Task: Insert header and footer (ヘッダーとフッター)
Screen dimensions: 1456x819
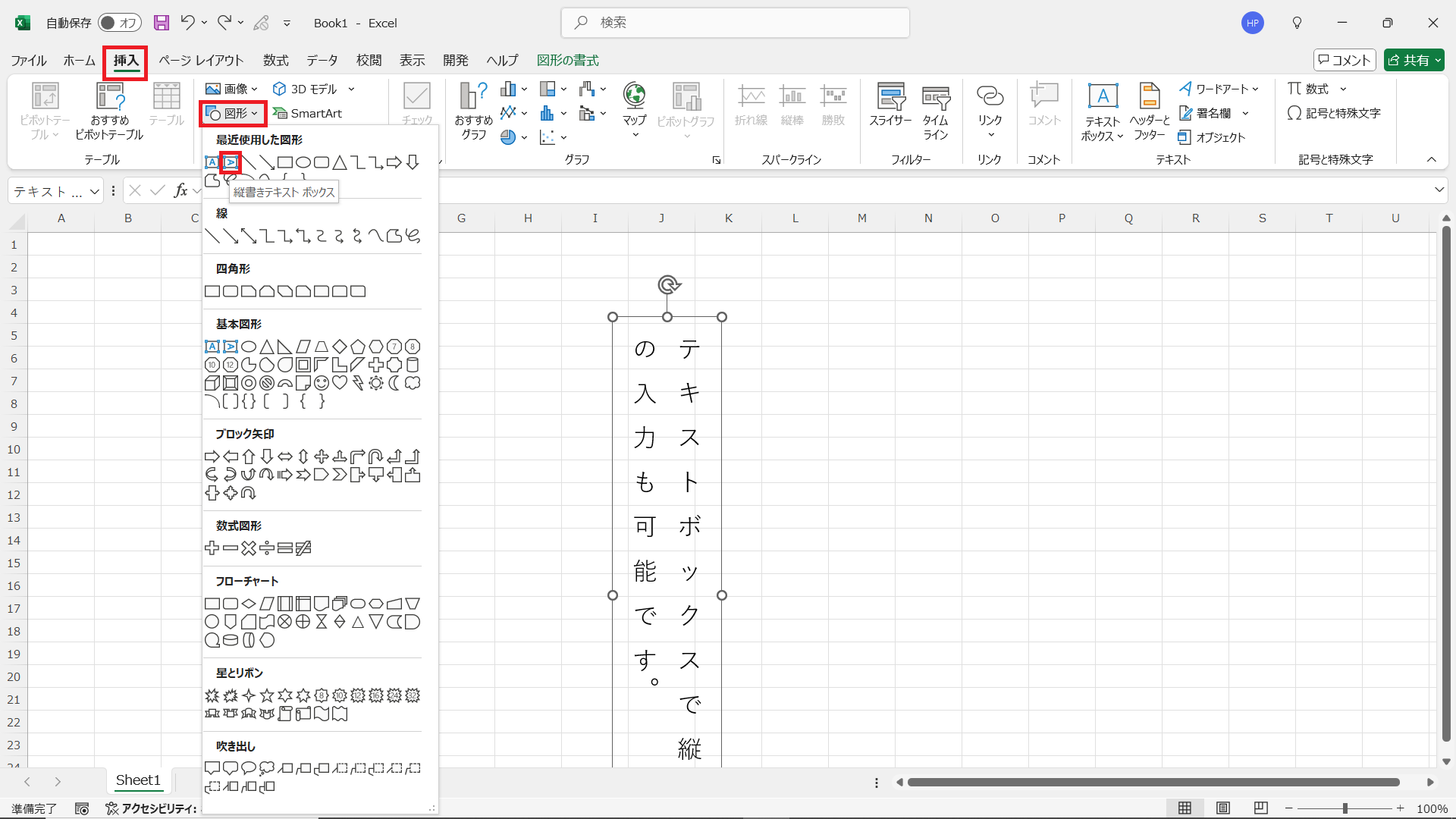Action: point(1150,112)
